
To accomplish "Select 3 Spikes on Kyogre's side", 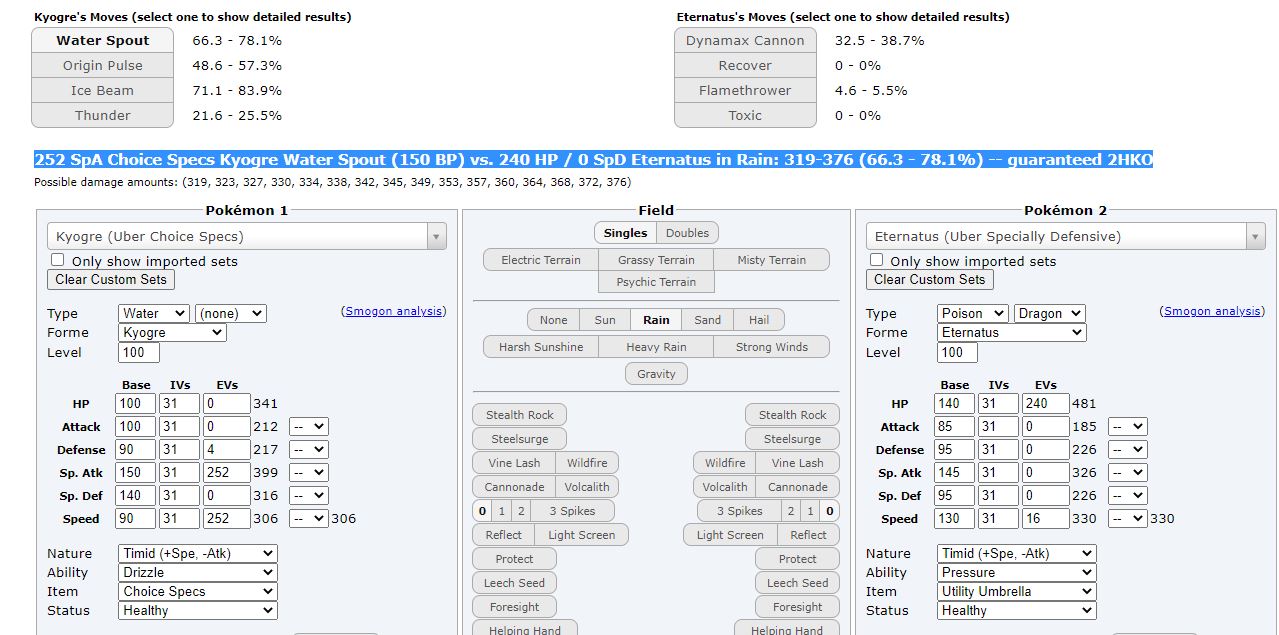I will (572, 511).
